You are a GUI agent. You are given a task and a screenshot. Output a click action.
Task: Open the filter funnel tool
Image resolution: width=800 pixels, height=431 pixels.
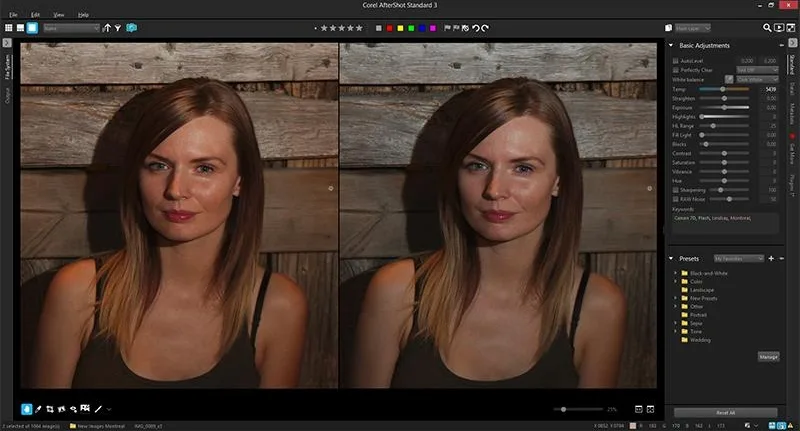[x=118, y=28]
